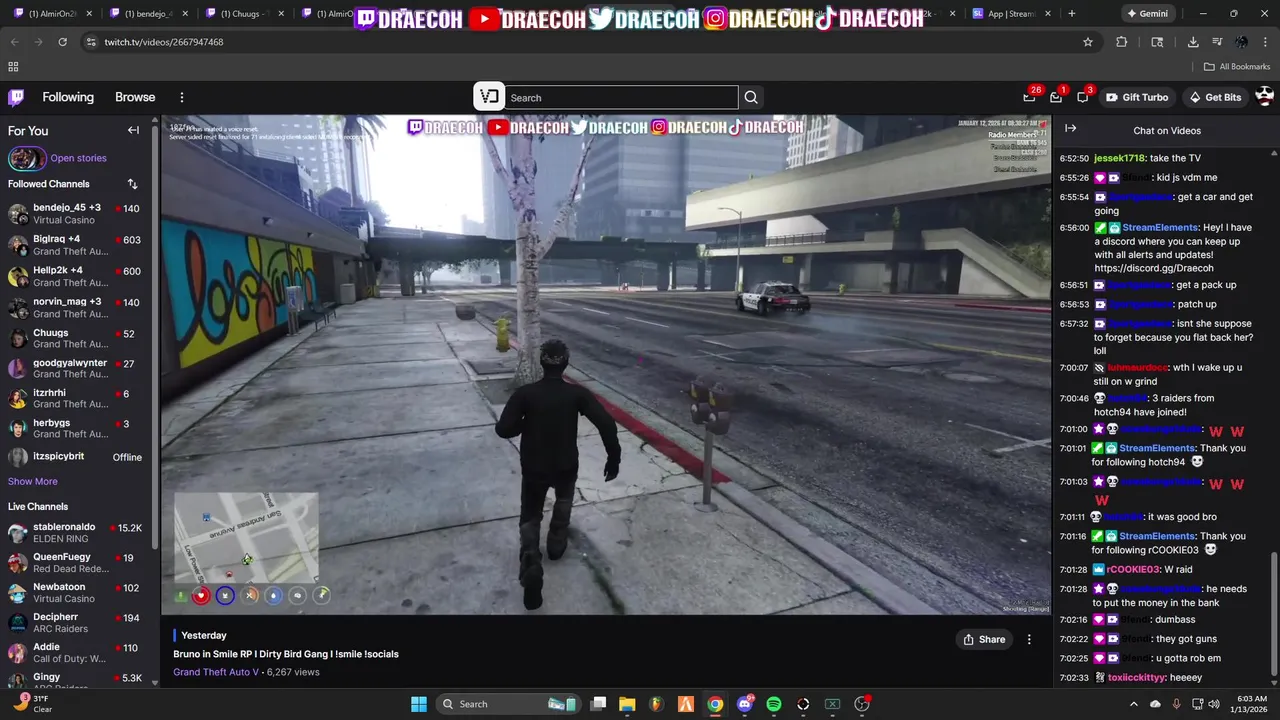Open the Chrome profile avatar
Image resolution: width=1280 pixels, height=720 pixels.
(x=1241, y=42)
